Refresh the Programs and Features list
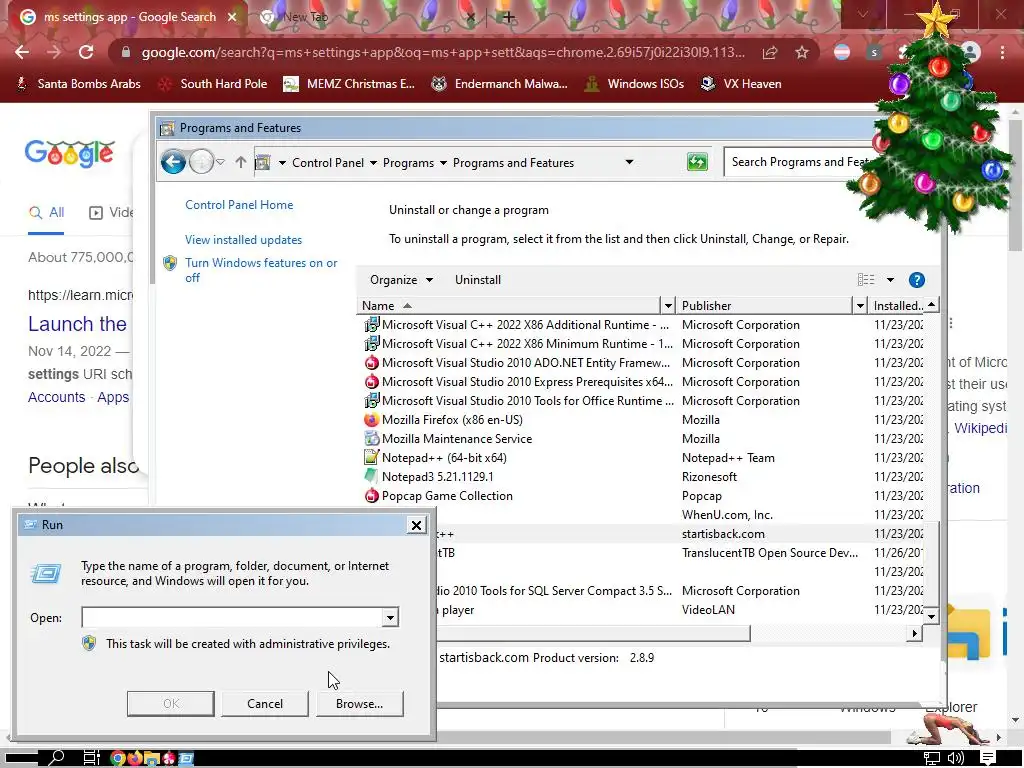 click(x=697, y=162)
